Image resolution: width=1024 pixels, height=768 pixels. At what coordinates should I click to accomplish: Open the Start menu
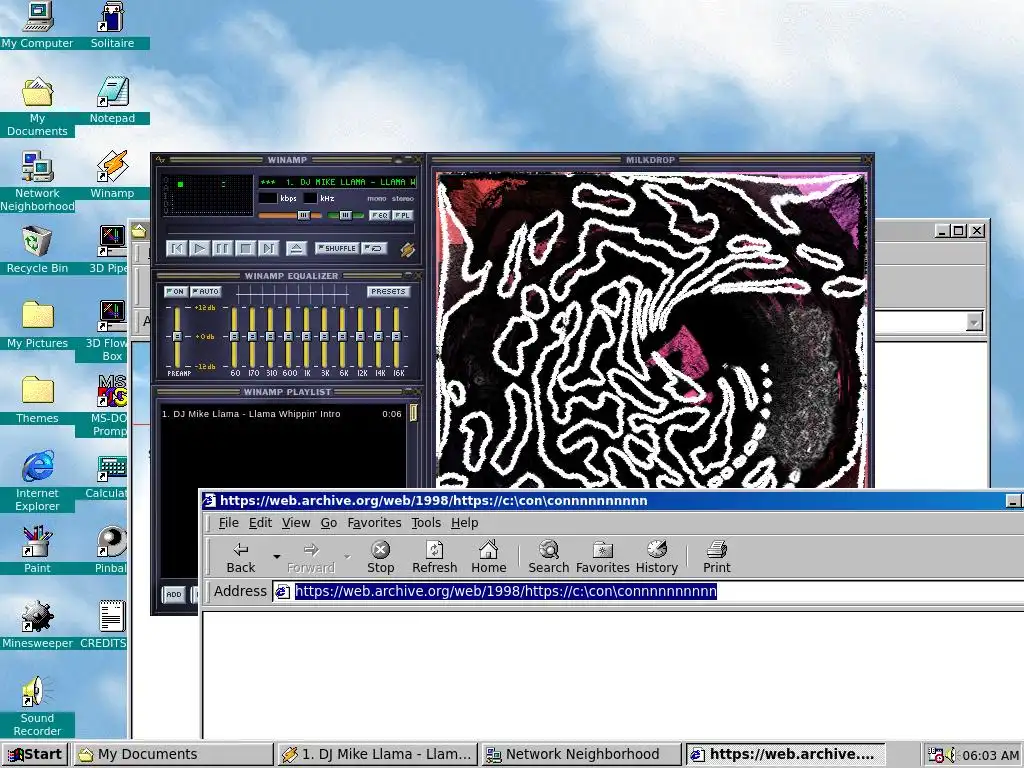coord(35,754)
